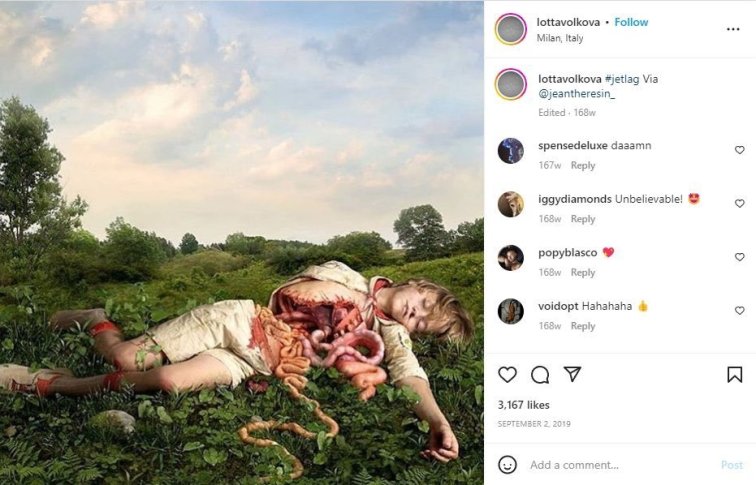Follow lottavolkova account
Screen dimensions: 756x485
pyautogui.click(x=631, y=22)
